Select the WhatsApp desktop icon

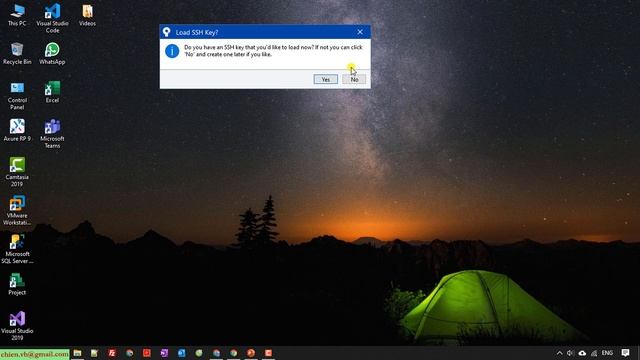tap(52, 54)
